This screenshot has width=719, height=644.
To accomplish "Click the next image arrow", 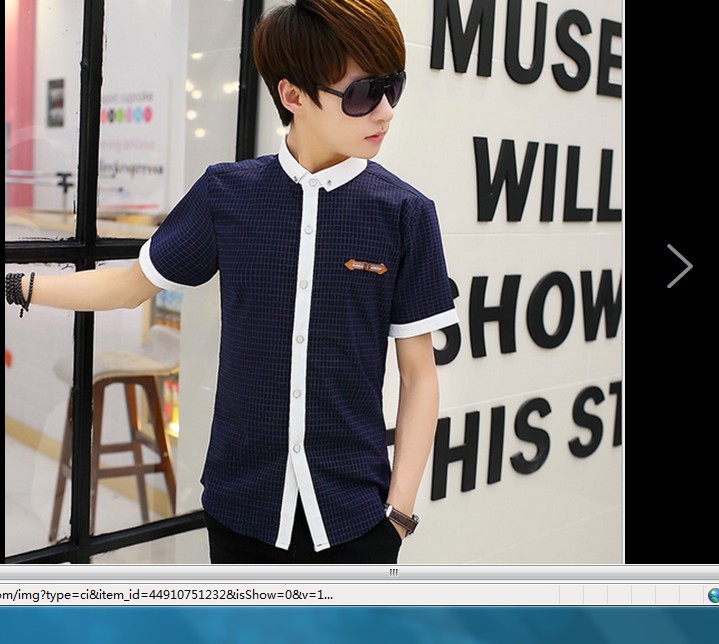I will click(680, 266).
